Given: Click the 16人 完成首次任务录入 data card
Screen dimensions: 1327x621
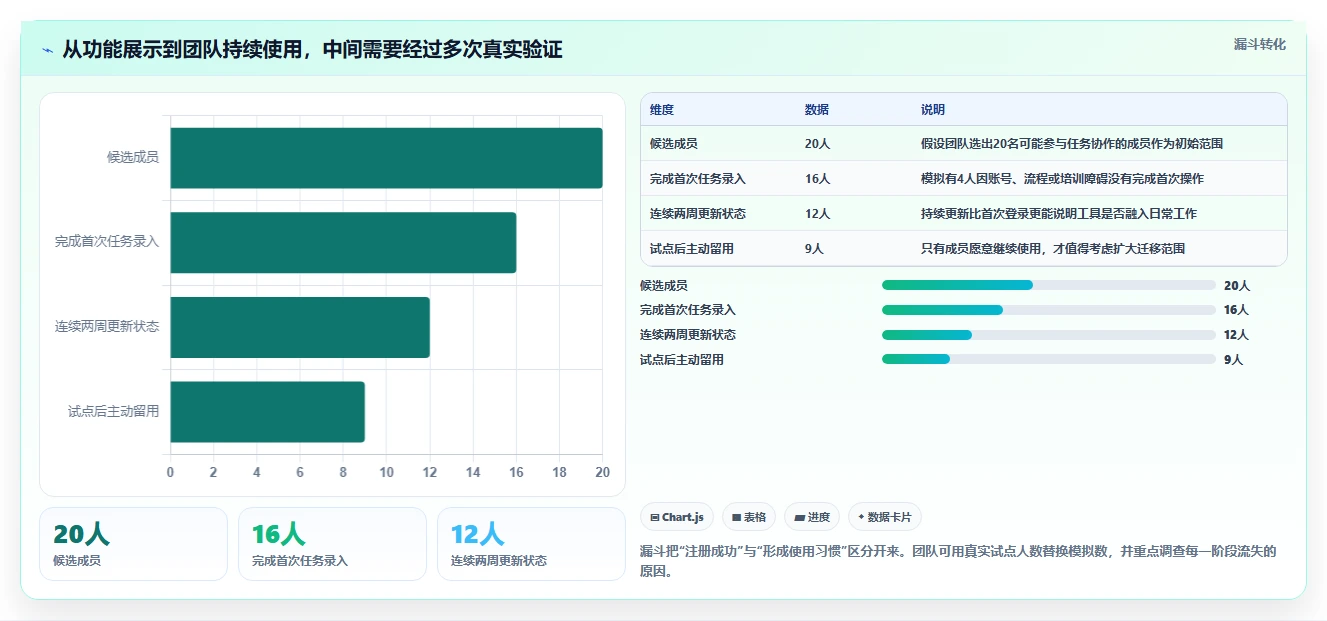Looking at the screenshot, I should (332, 544).
